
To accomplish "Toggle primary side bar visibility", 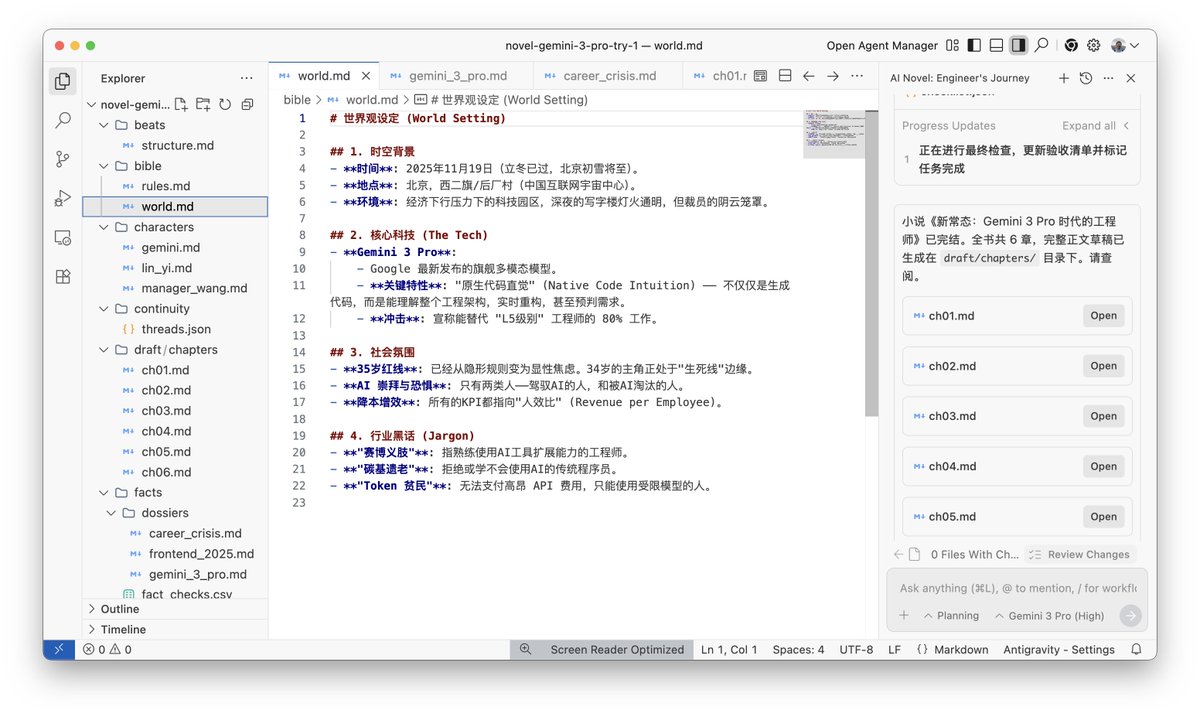I will click(974, 45).
